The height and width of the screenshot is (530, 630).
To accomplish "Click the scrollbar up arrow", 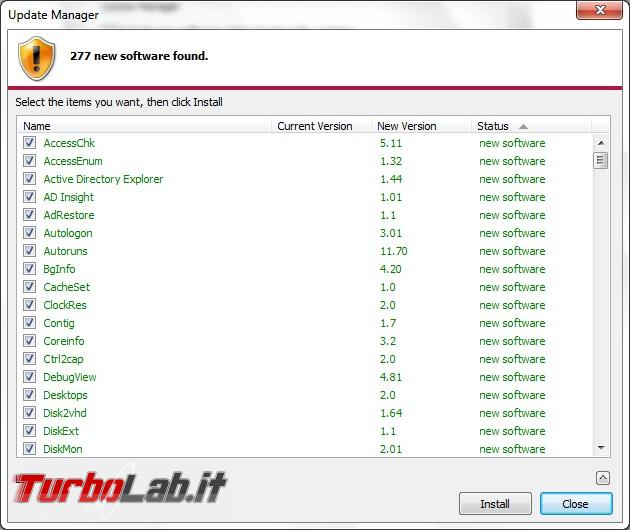I will pos(601,143).
